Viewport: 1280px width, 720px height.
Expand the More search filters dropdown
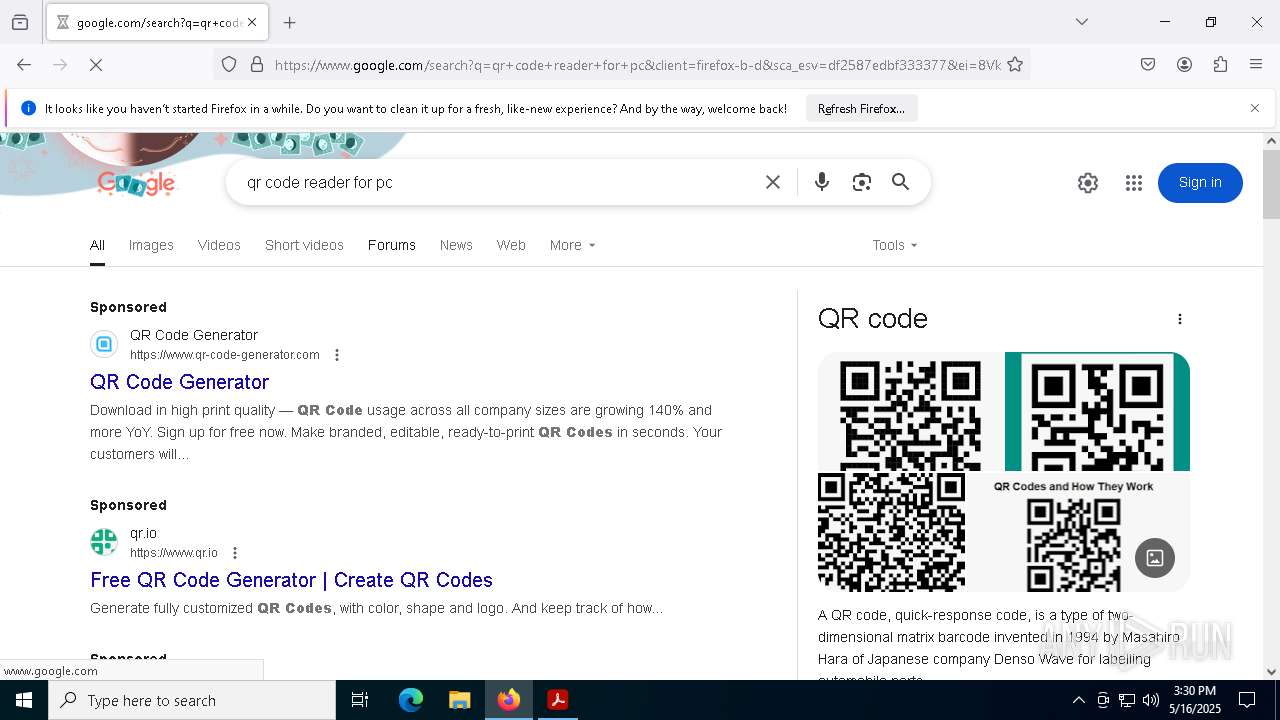[x=572, y=245]
